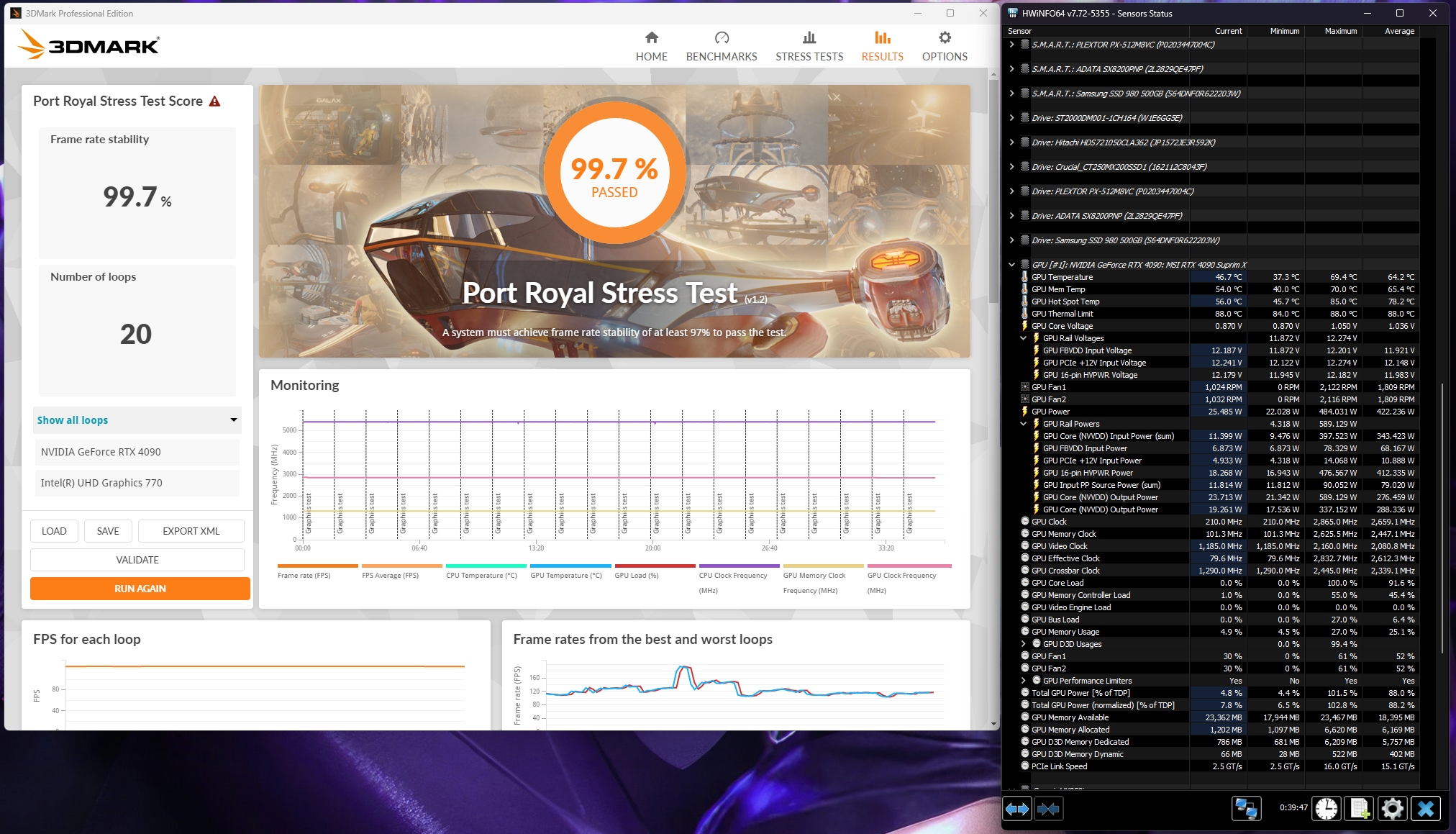Open the Show all loops dropdown
The image size is (1456, 834).
(x=137, y=420)
